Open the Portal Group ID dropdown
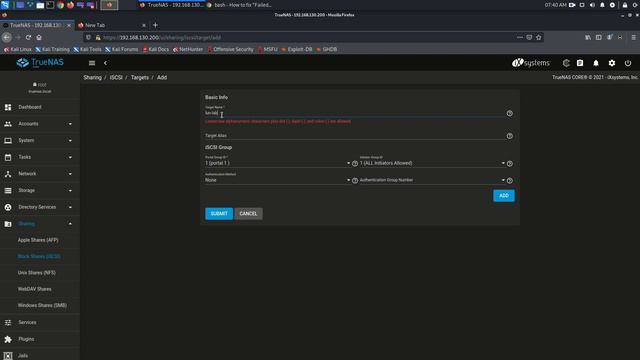The height and width of the screenshot is (360, 640). coord(278,163)
